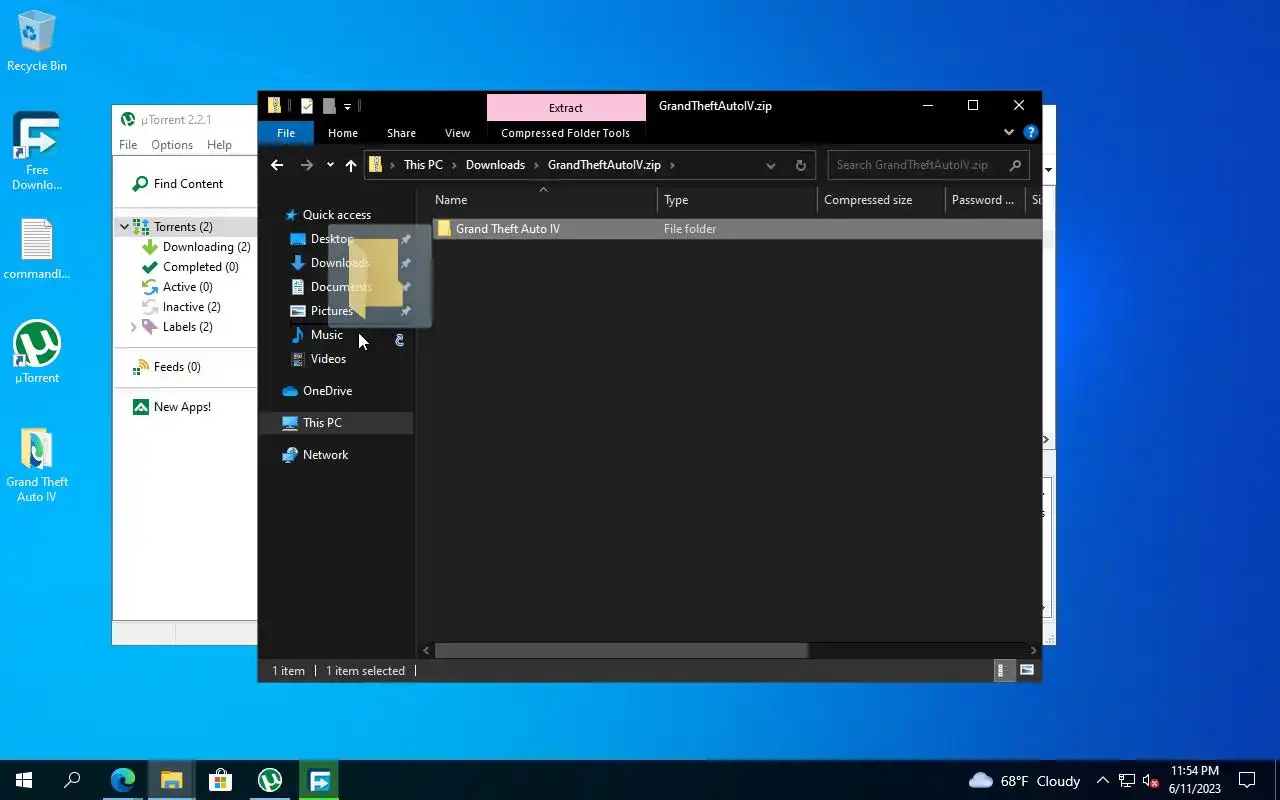
Task: Sort by the Type column header
Action: coord(737,200)
